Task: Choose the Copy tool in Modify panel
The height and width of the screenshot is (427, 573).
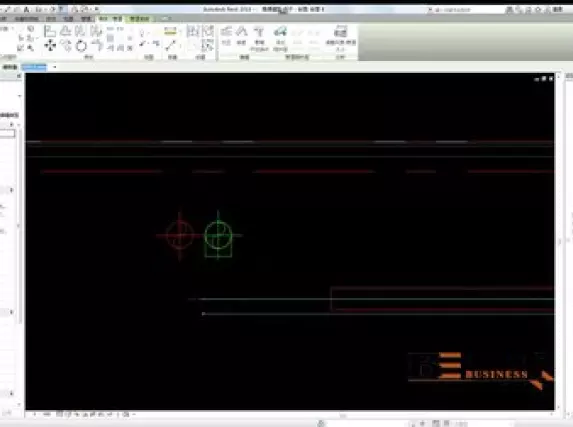Action: tap(66, 46)
